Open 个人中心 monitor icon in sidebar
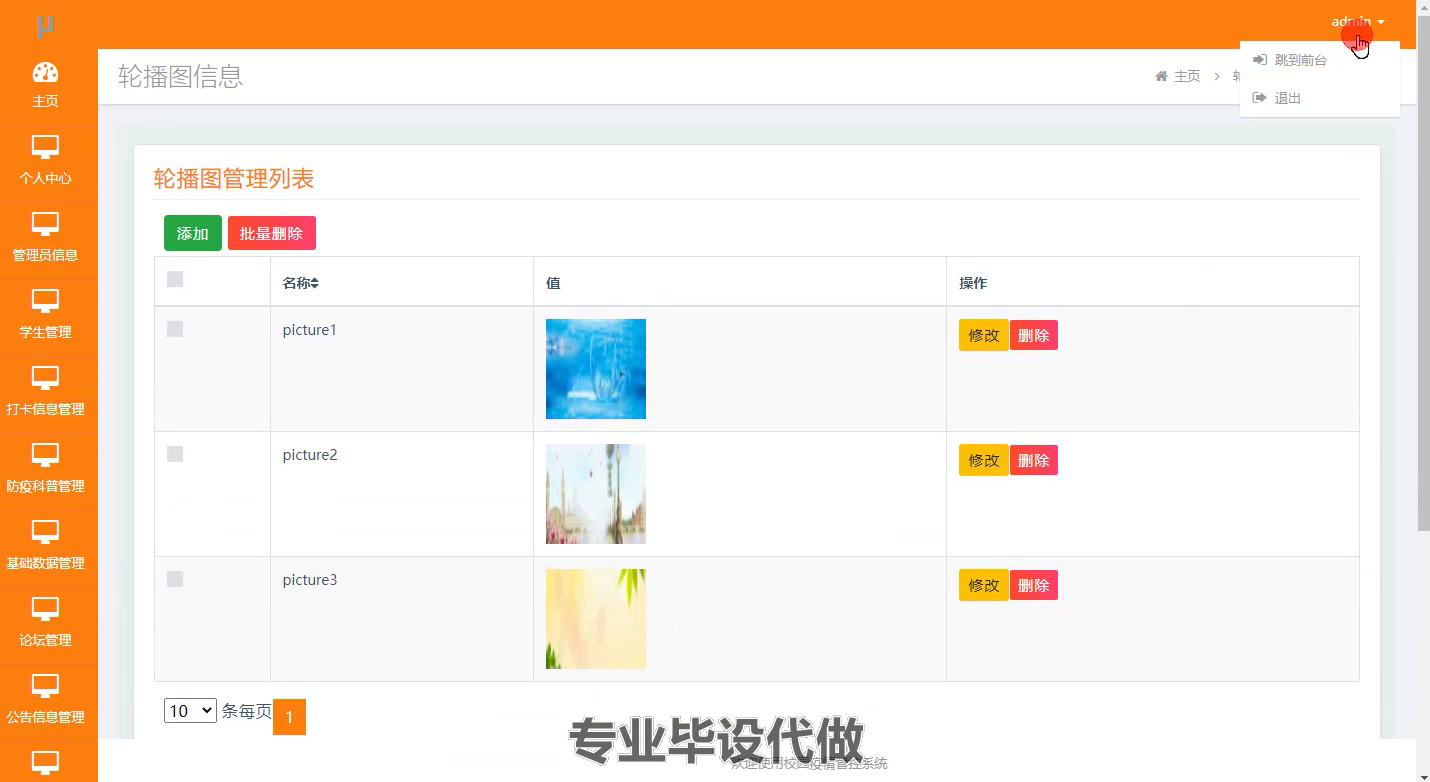Screen dimensions: 1430x782 click(x=45, y=147)
